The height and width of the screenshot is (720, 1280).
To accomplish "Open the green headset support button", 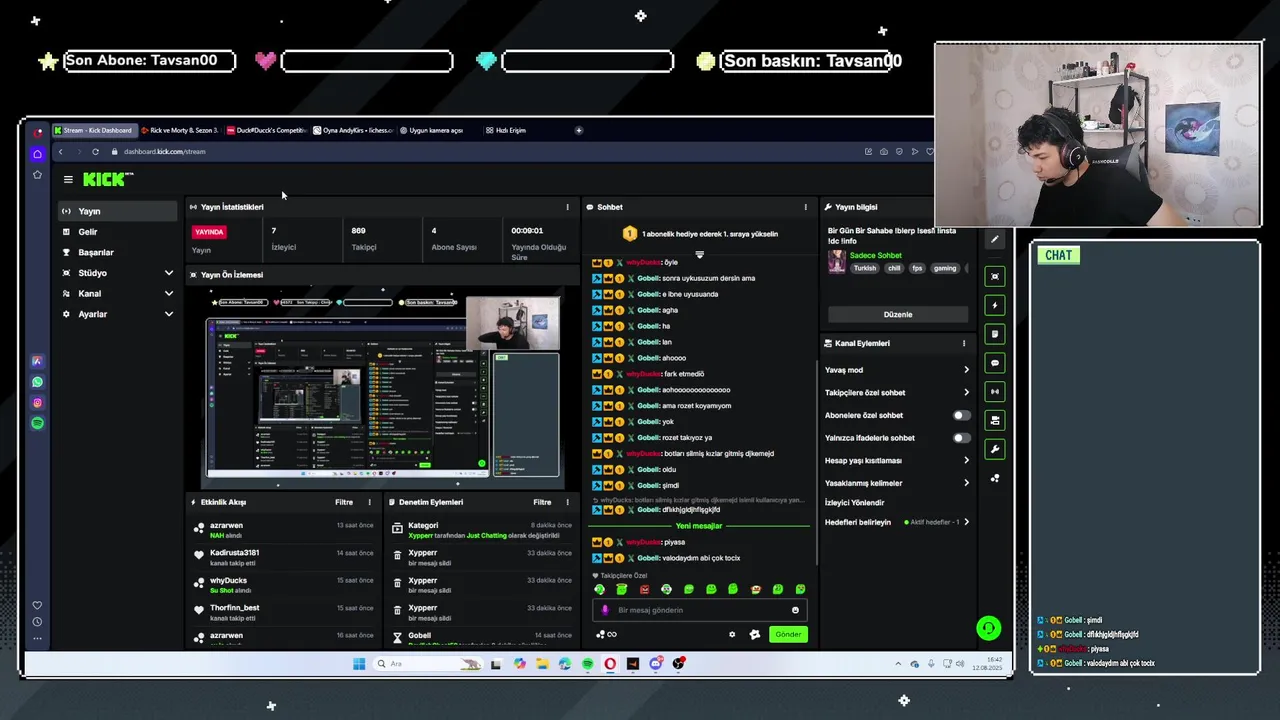I will click(x=988, y=628).
